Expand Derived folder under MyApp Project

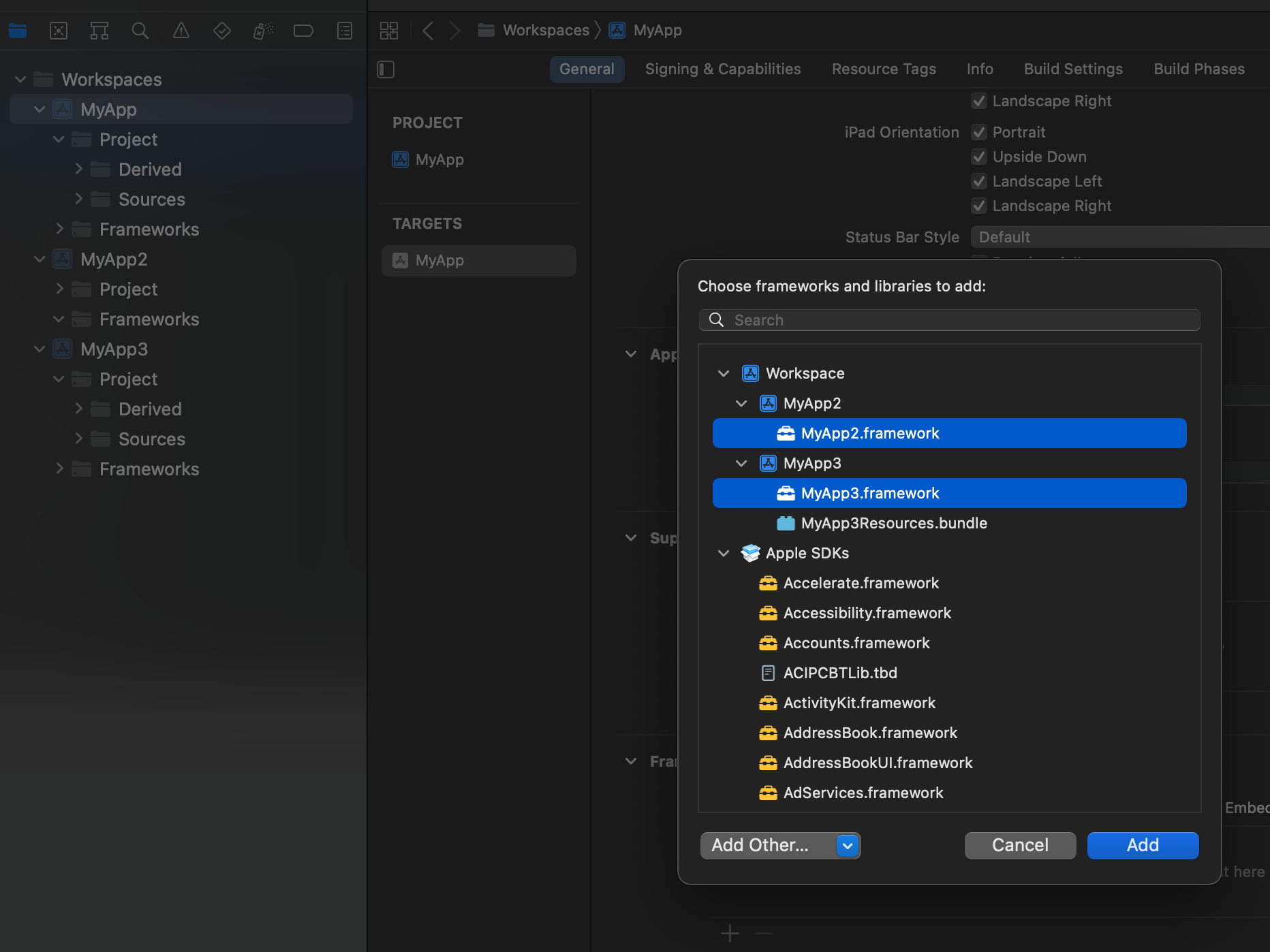click(78, 170)
